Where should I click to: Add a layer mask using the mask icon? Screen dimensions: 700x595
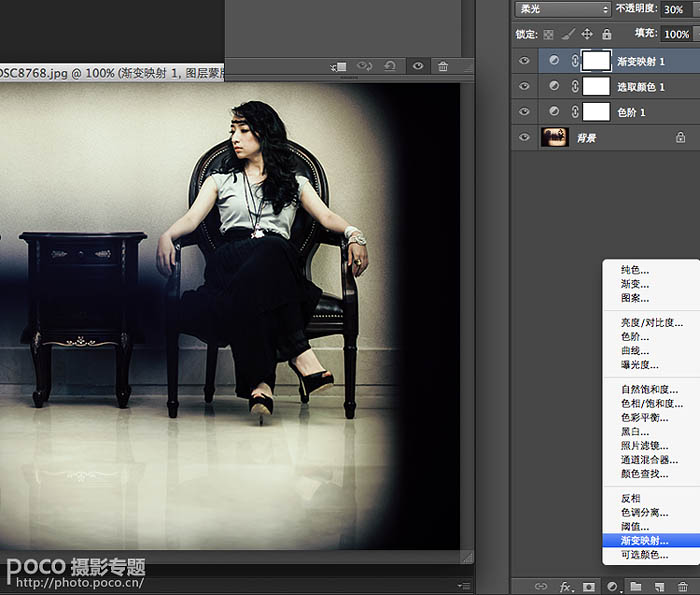[x=588, y=586]
